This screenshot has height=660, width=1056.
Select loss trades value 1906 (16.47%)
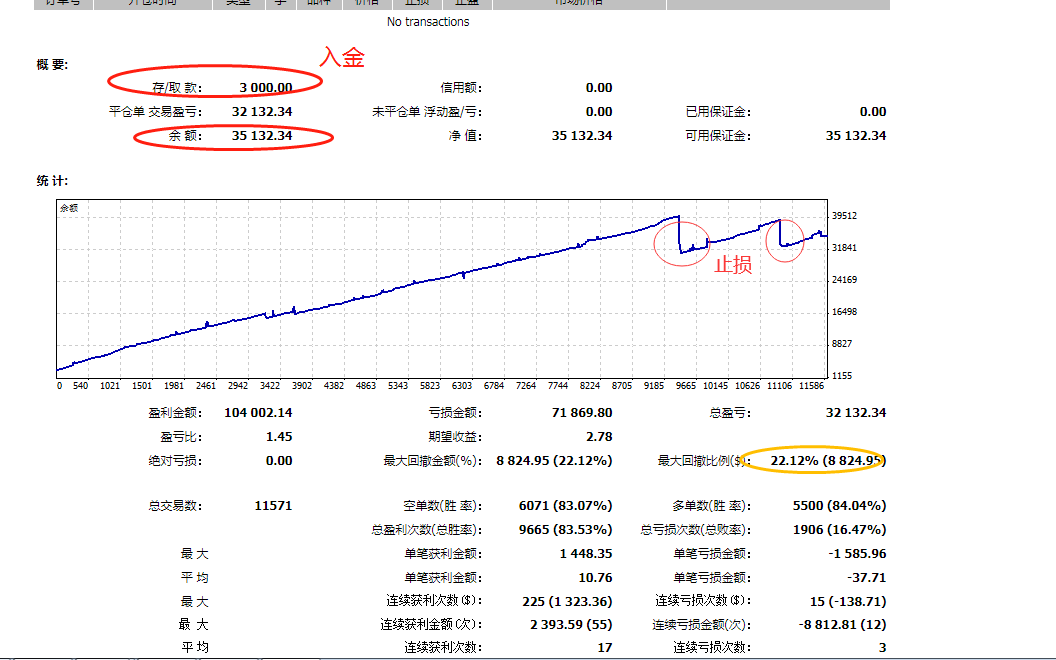839,530
